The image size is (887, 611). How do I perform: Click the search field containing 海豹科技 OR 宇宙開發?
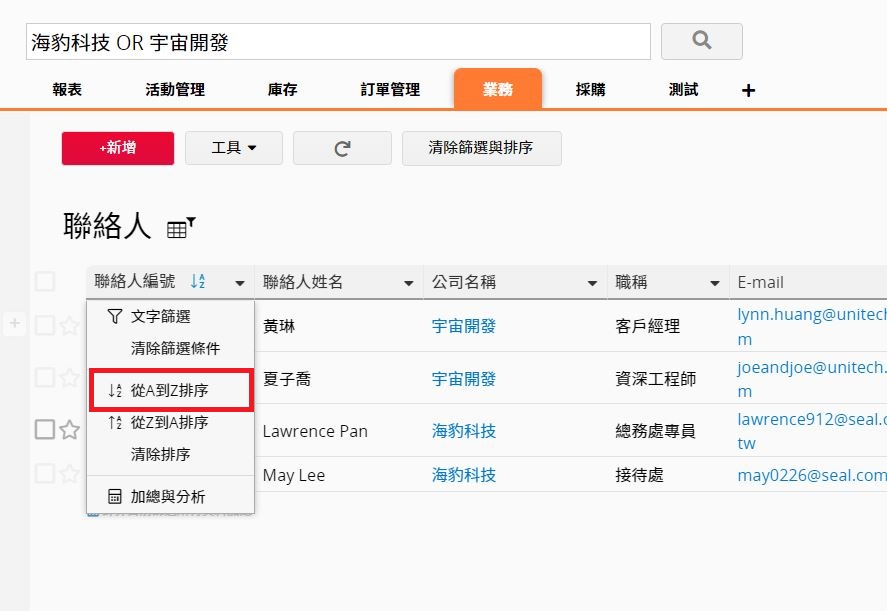pyautogui.click(x=338, y=42)
